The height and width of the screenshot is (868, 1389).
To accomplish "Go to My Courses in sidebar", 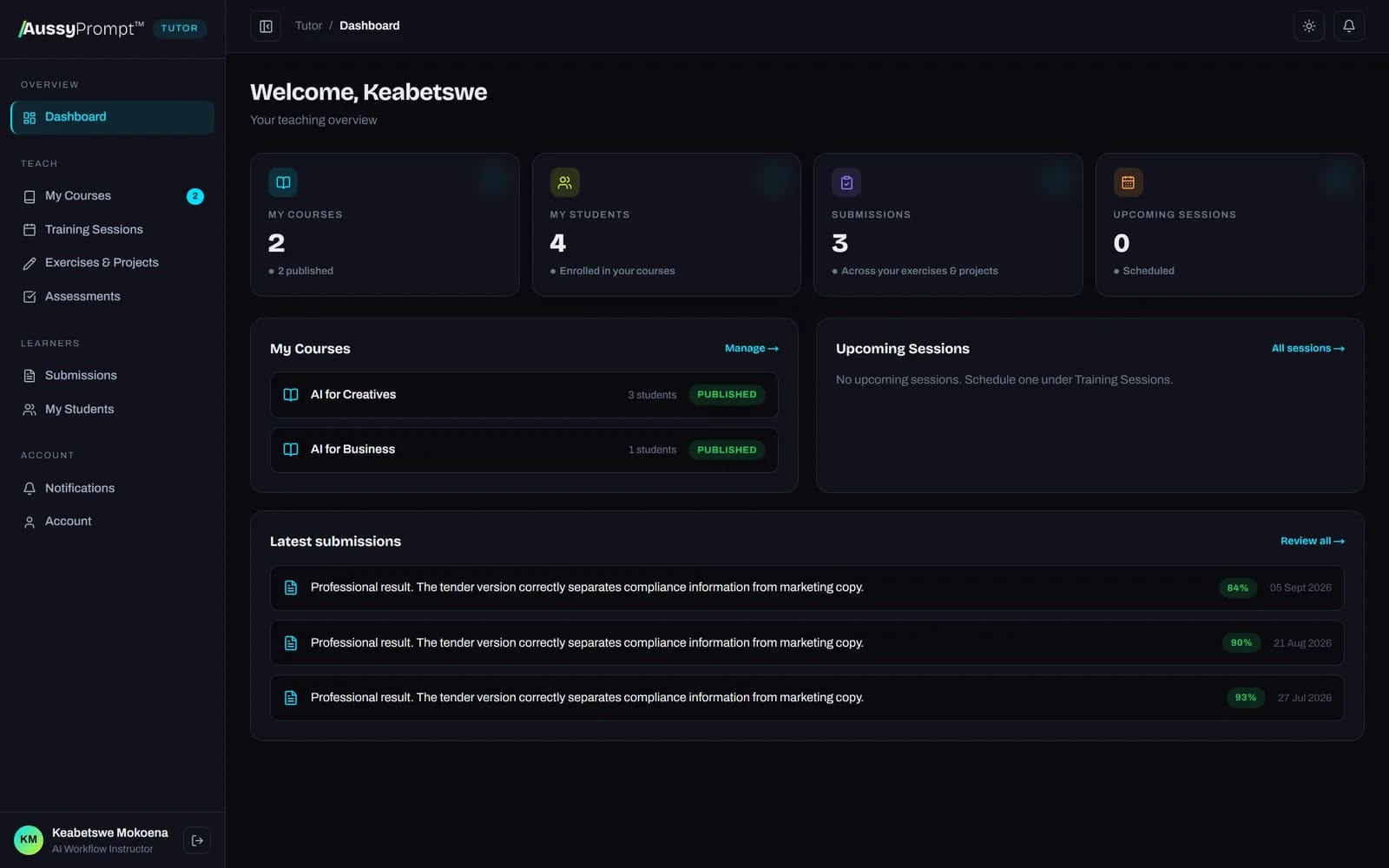I will 112,196.
